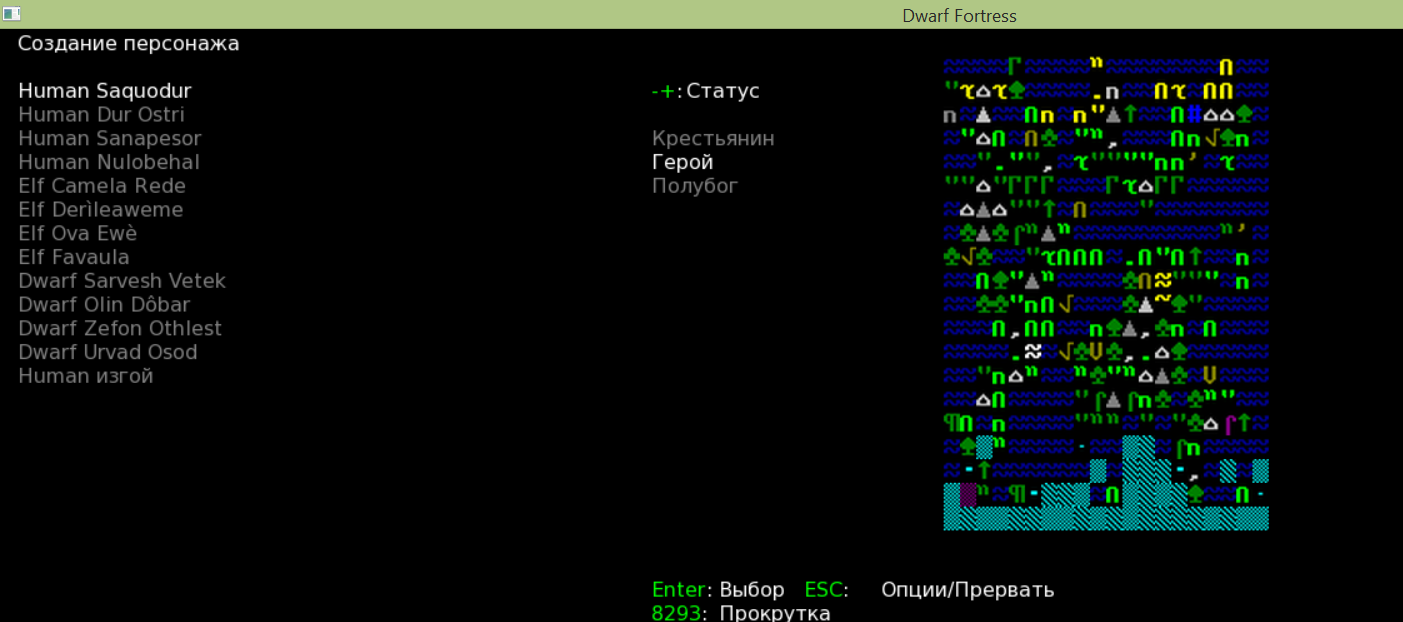Click the Dwarf Fortress window title
Image resolution: width=1403 pixels, height=622 pixels.
959,15
